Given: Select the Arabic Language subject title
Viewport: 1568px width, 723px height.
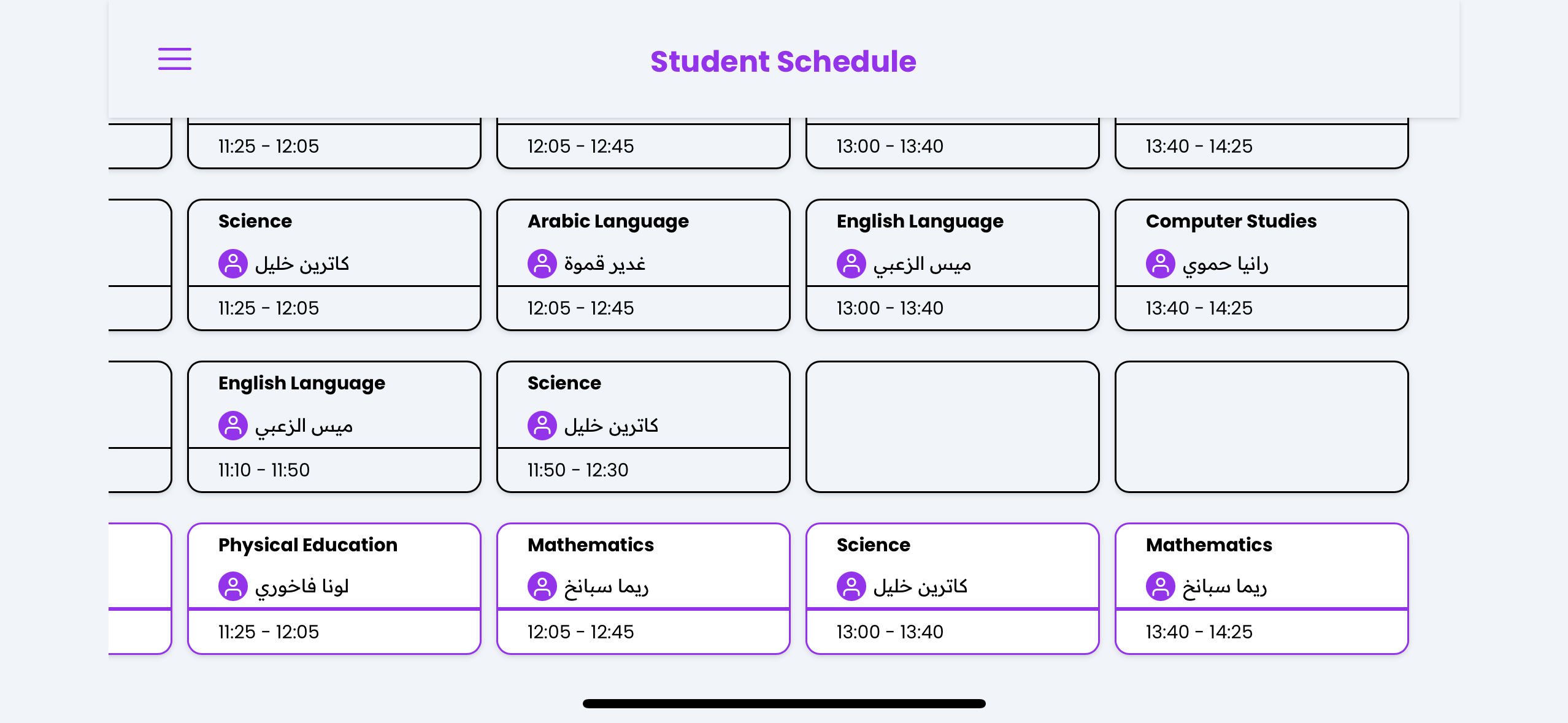Looking at the screenshot, I should coord(608,221).
